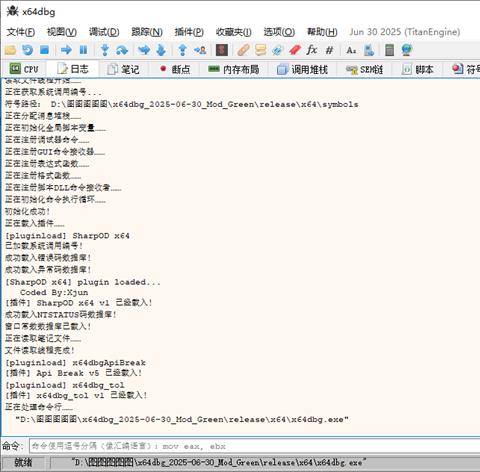480x472 pixels.
Task: Click the stop debugging square icon
Action: click(44, 50)
